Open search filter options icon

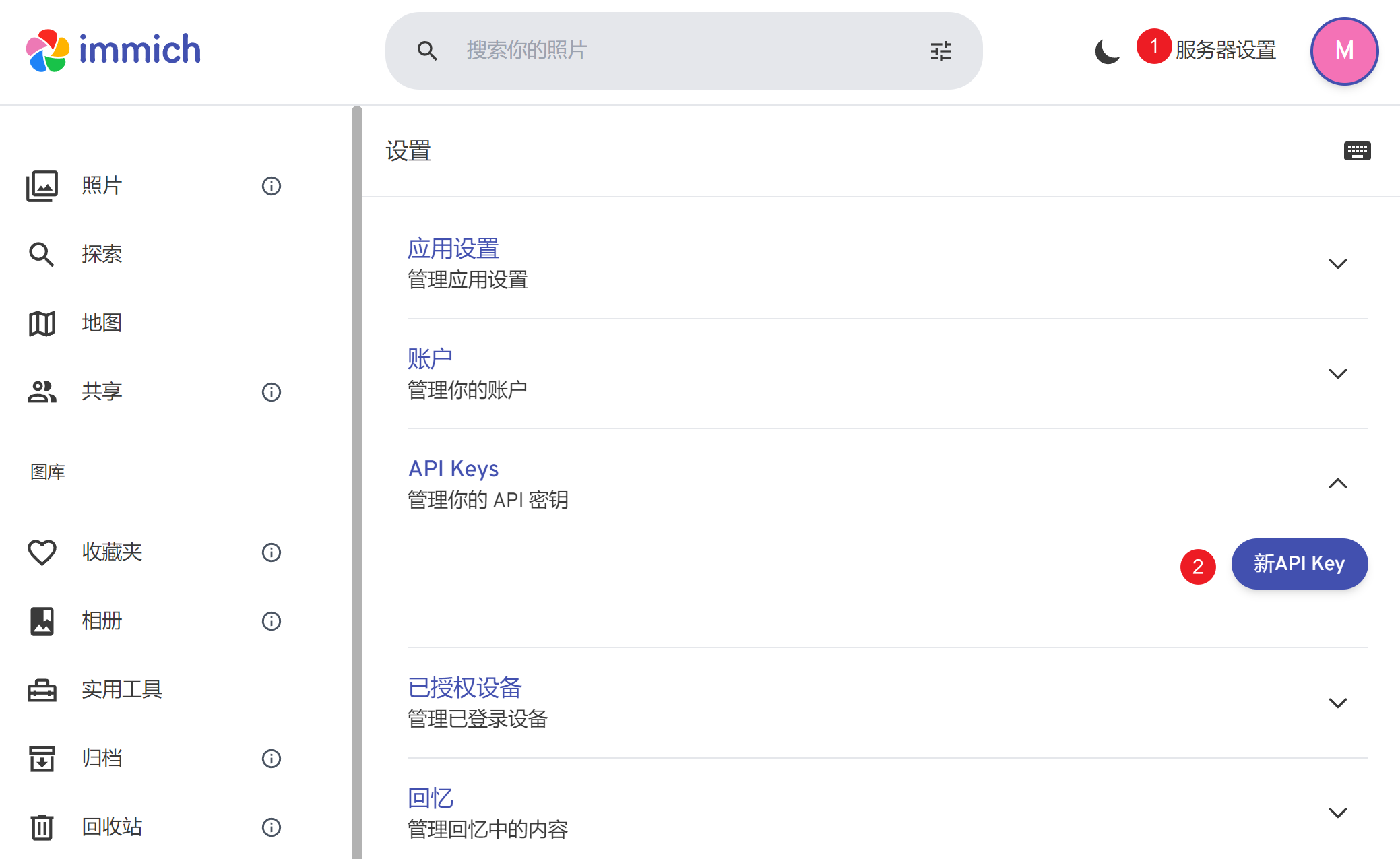(x=941, y=51)
